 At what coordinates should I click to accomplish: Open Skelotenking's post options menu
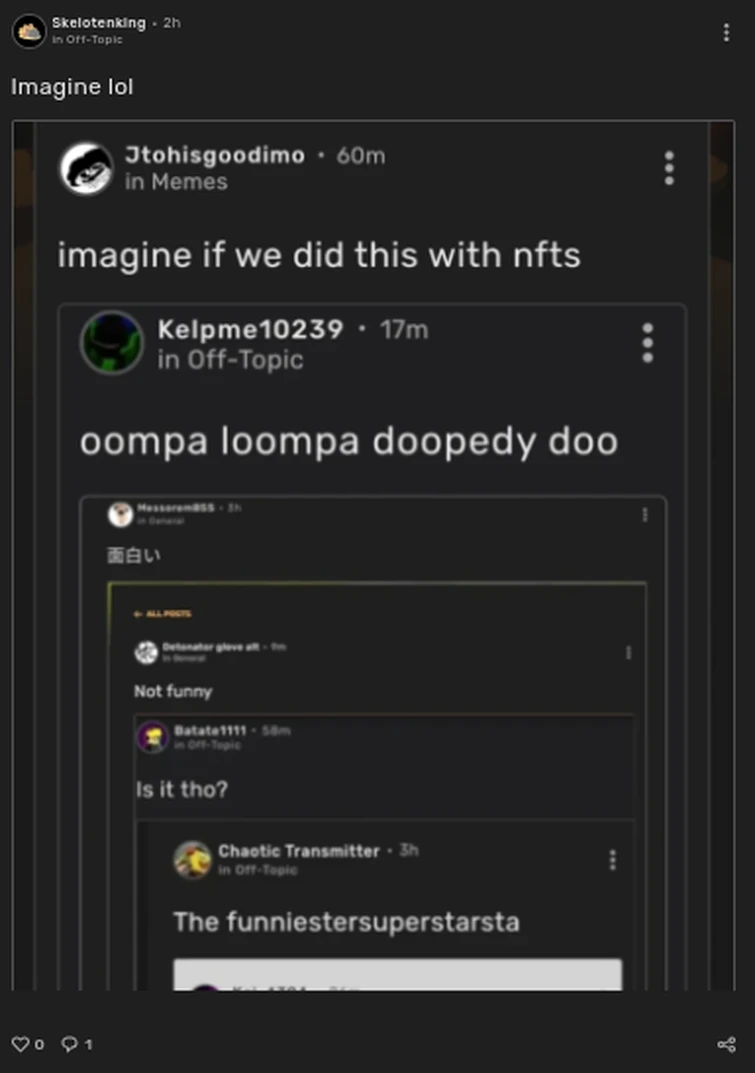pyautogui.click(x=726, y=32)
